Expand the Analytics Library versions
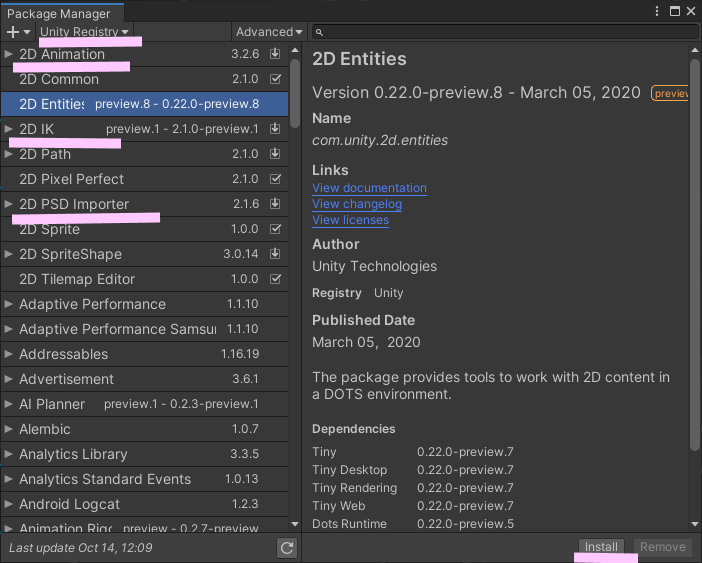Image resolution: width=702 pixels, height=563 pixels. (8, 454)
